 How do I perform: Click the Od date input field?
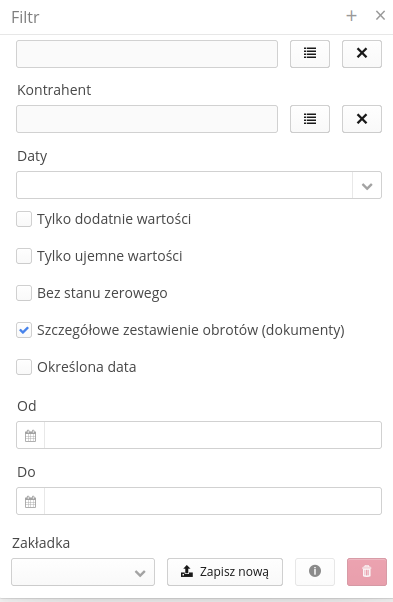[213, 435]
